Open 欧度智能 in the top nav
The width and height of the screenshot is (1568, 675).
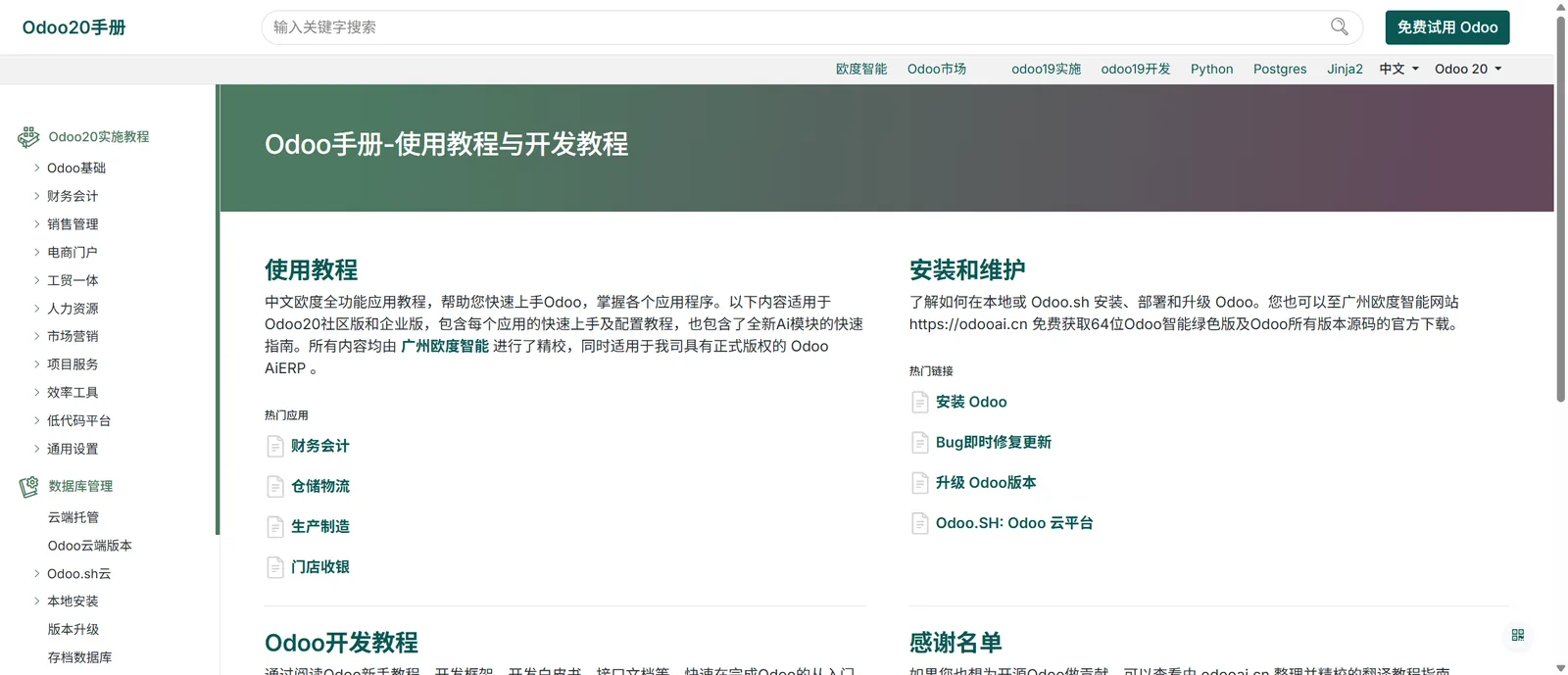[x=861, y=69]
